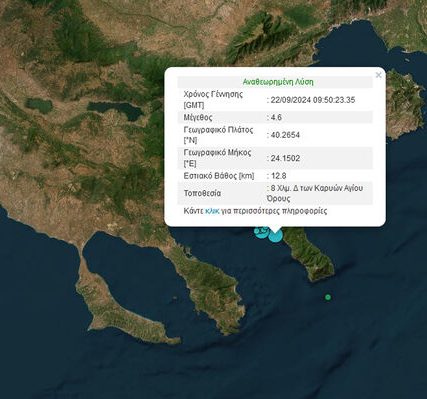Select the green earthquake dot at sea

click(328, 297)
